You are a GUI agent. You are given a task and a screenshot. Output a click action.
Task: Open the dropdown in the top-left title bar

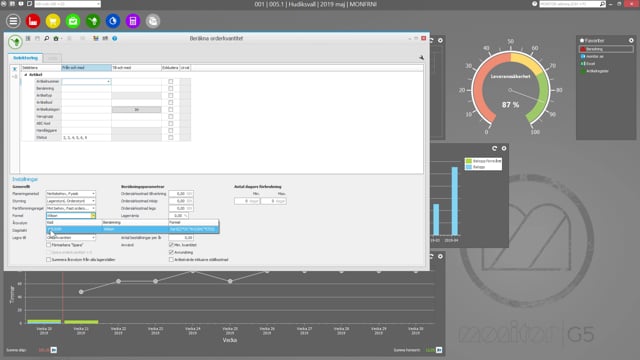98,4
